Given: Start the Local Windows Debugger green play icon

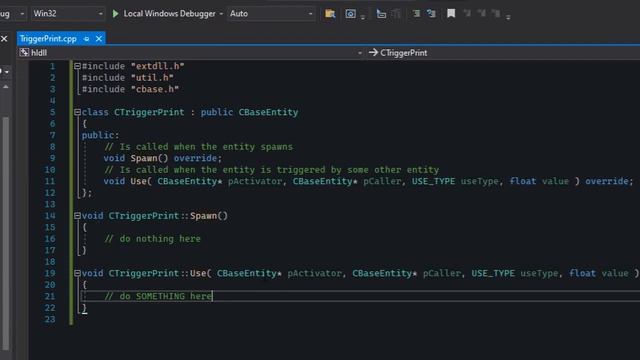Looking at the screenshot, I should (x=115, y=14).
